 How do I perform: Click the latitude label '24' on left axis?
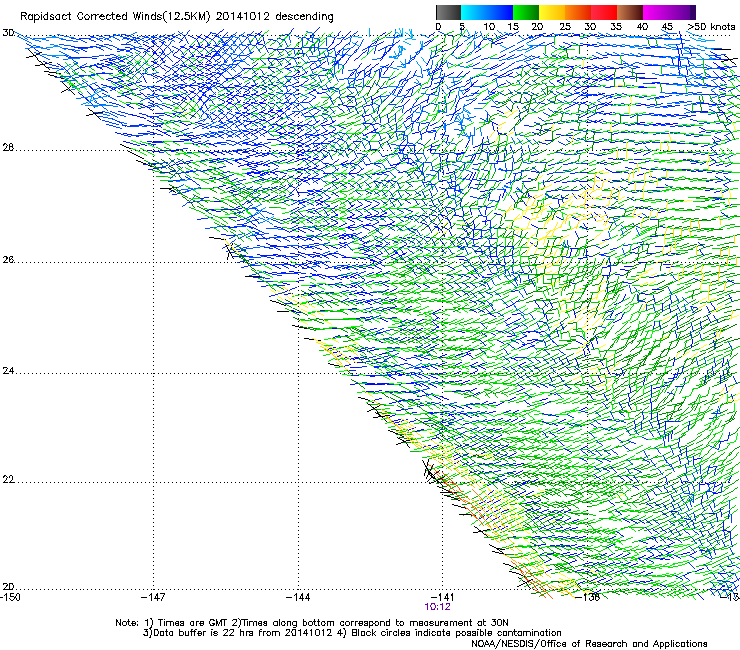(8, 371)
